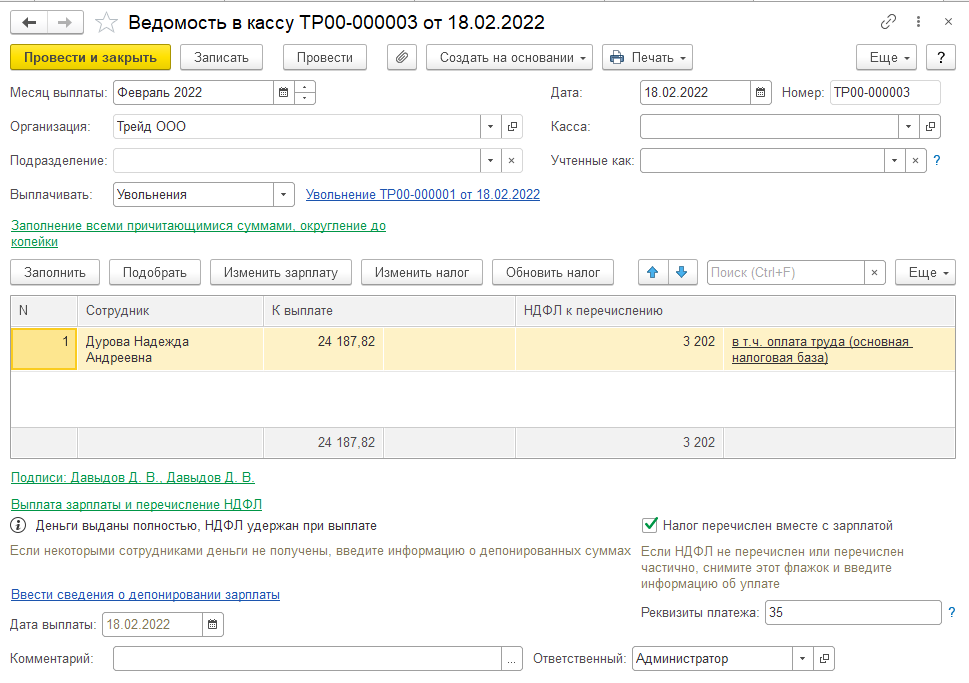
Task: Open calendar for Месяц выплаты field
Action: (x=284, y=93)
